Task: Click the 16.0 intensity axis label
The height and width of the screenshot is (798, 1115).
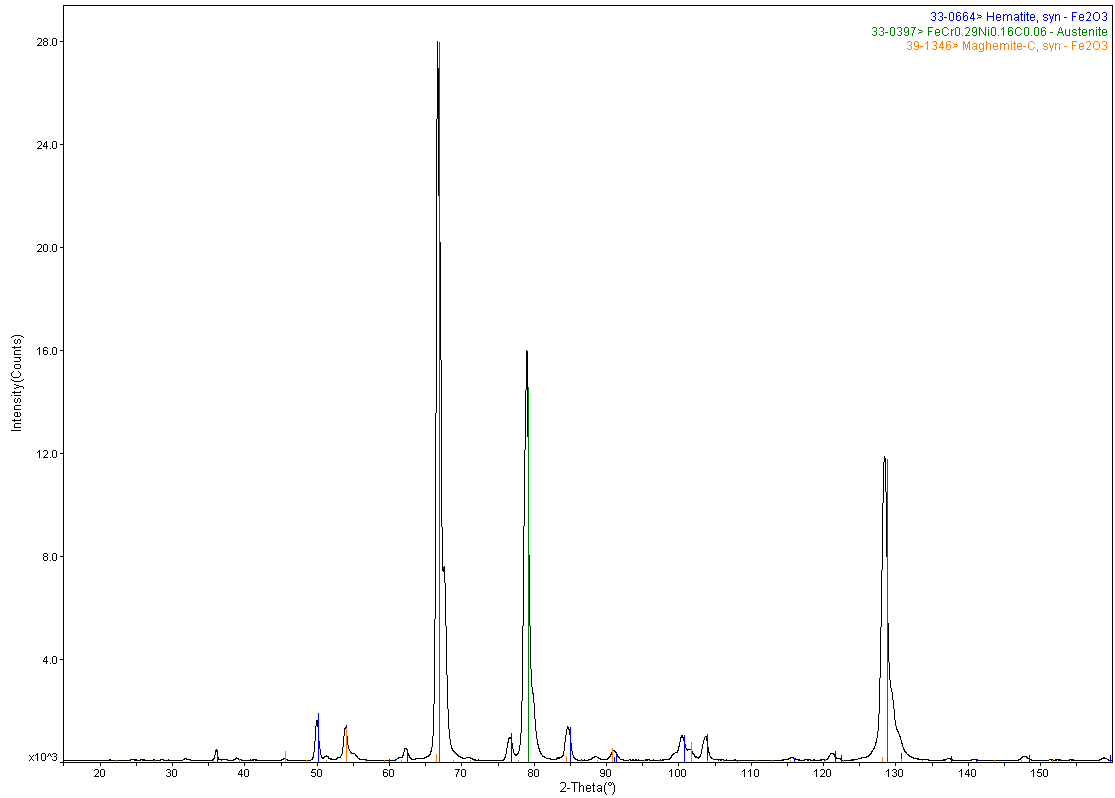Action: [x=48, y=351]
